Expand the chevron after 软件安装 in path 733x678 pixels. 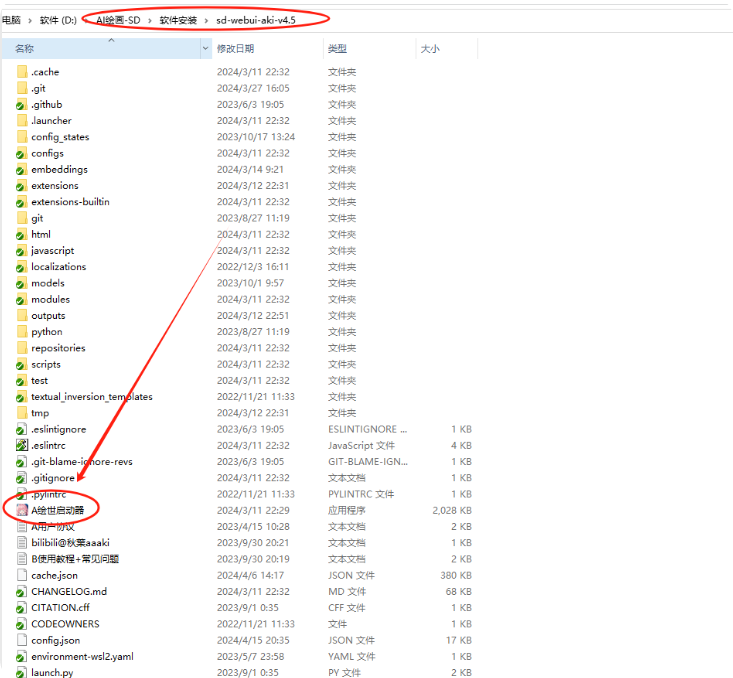(206, 20)
